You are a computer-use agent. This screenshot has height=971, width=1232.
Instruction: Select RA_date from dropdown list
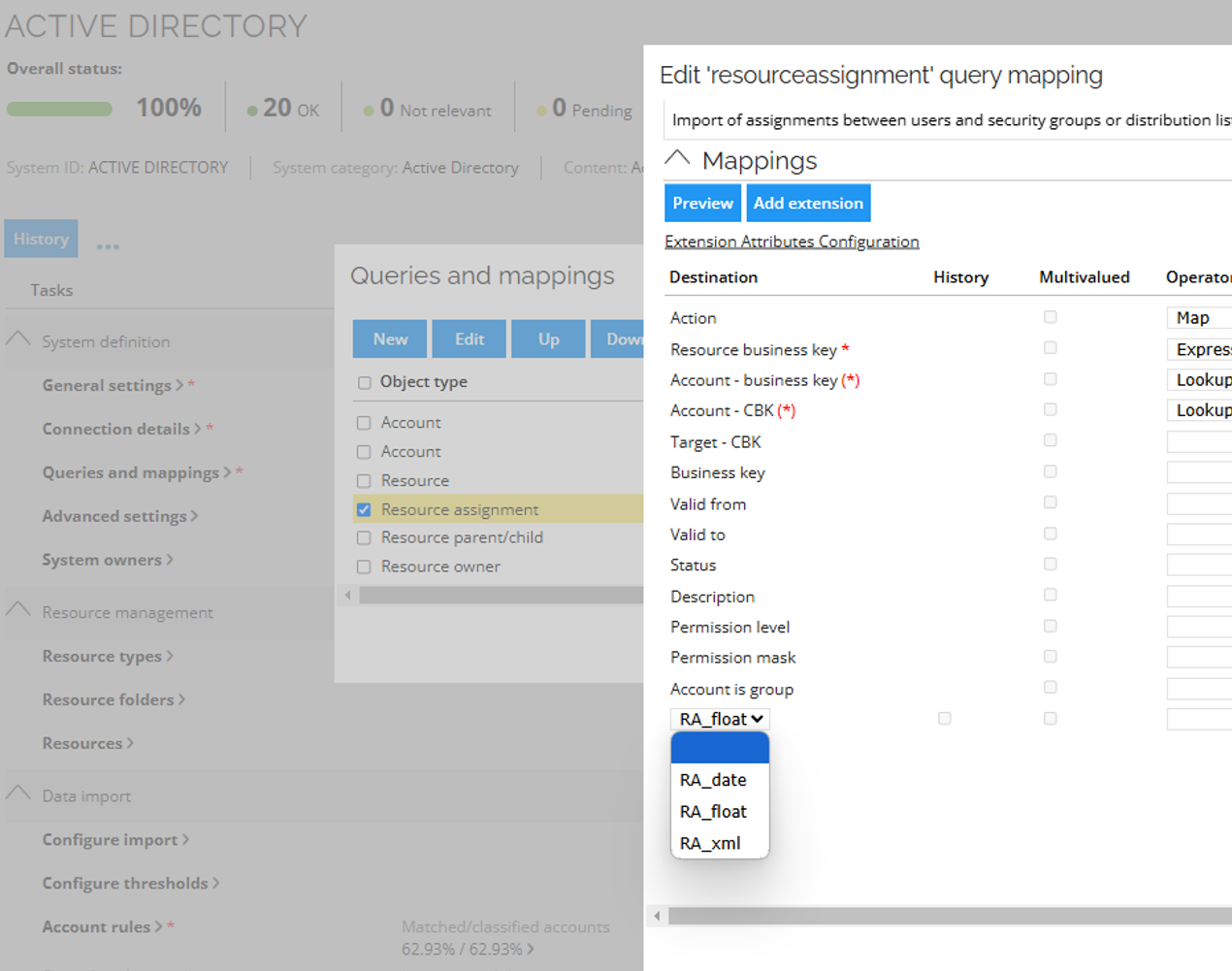pos(720,780)
